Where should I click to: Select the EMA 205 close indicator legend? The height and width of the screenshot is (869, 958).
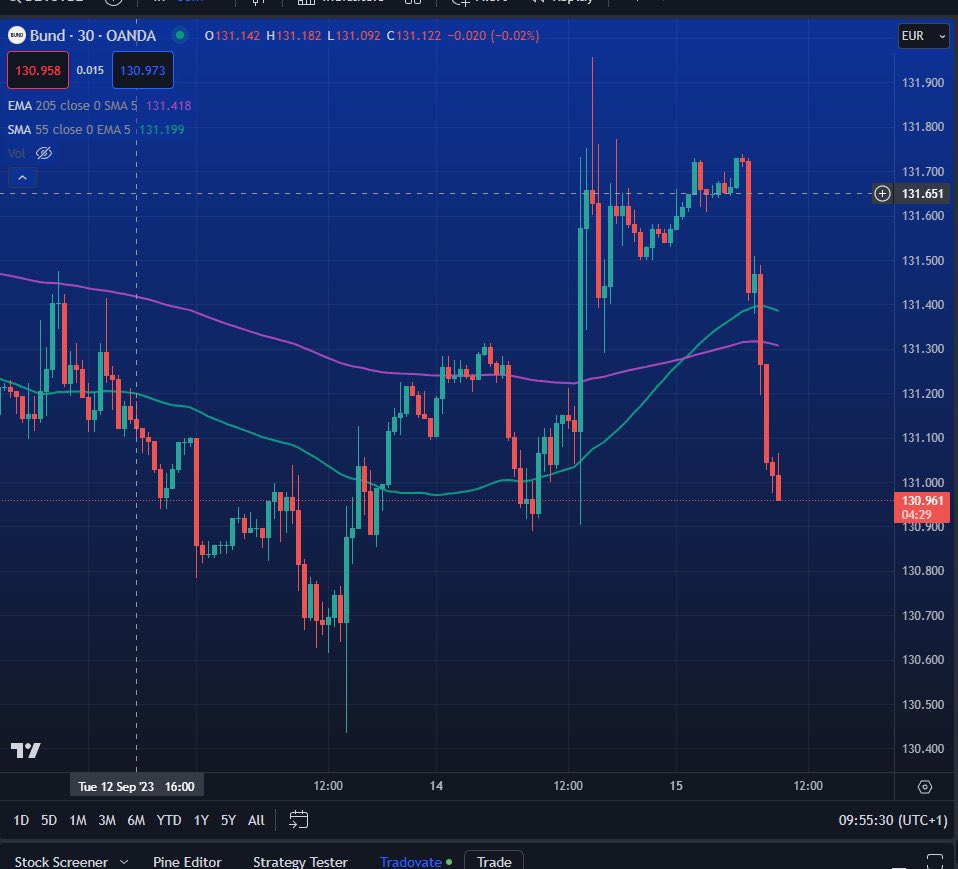click(x=72, y=106)
